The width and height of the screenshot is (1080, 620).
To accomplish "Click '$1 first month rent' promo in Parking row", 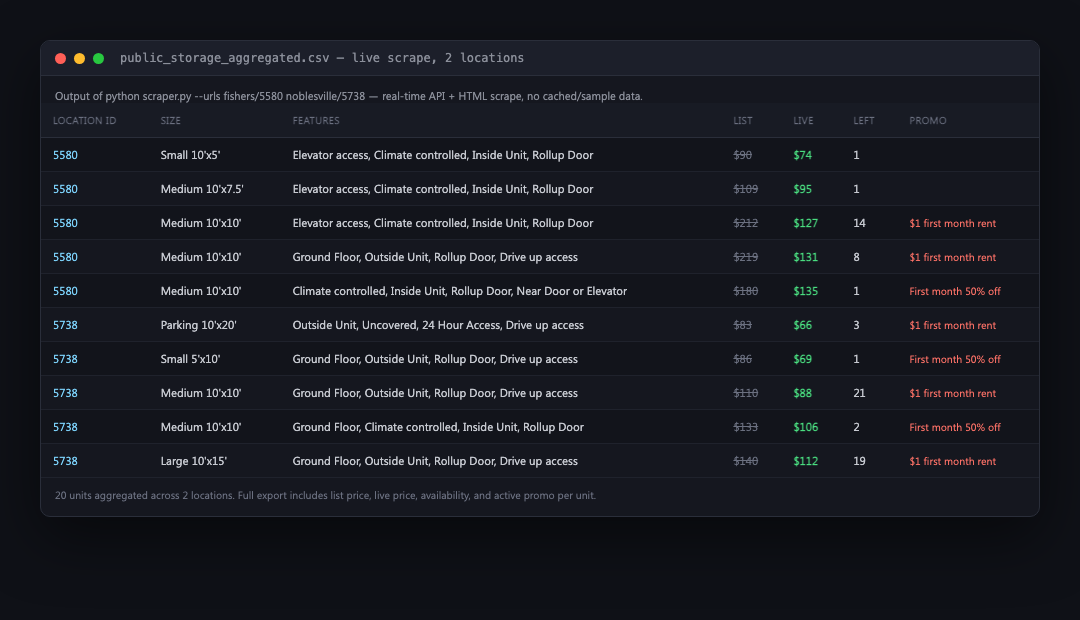I will click(x=953, y=325).
